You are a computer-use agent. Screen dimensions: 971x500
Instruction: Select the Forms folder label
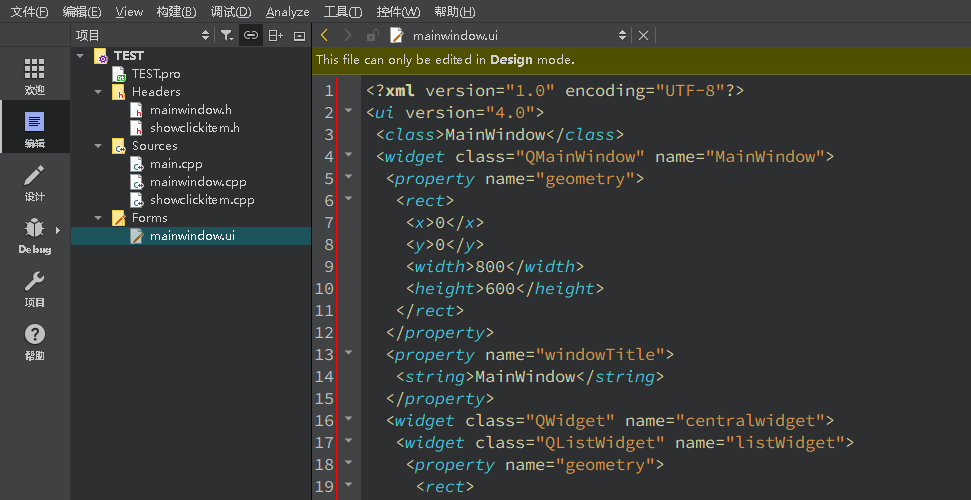(149, 218)
